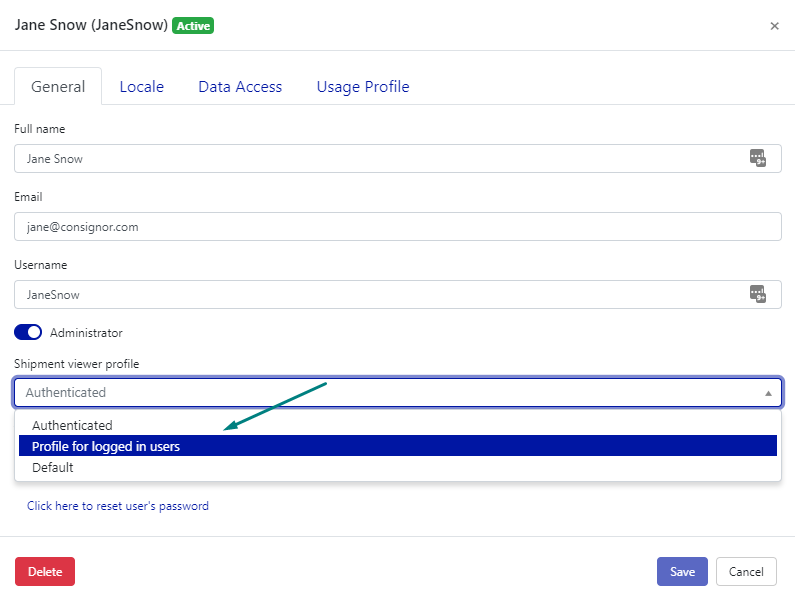The height and width of the screenshot is (605, 795).
Task: Toggle the Administrator switch
Action: pyautogui.click(x=28, y=332)
